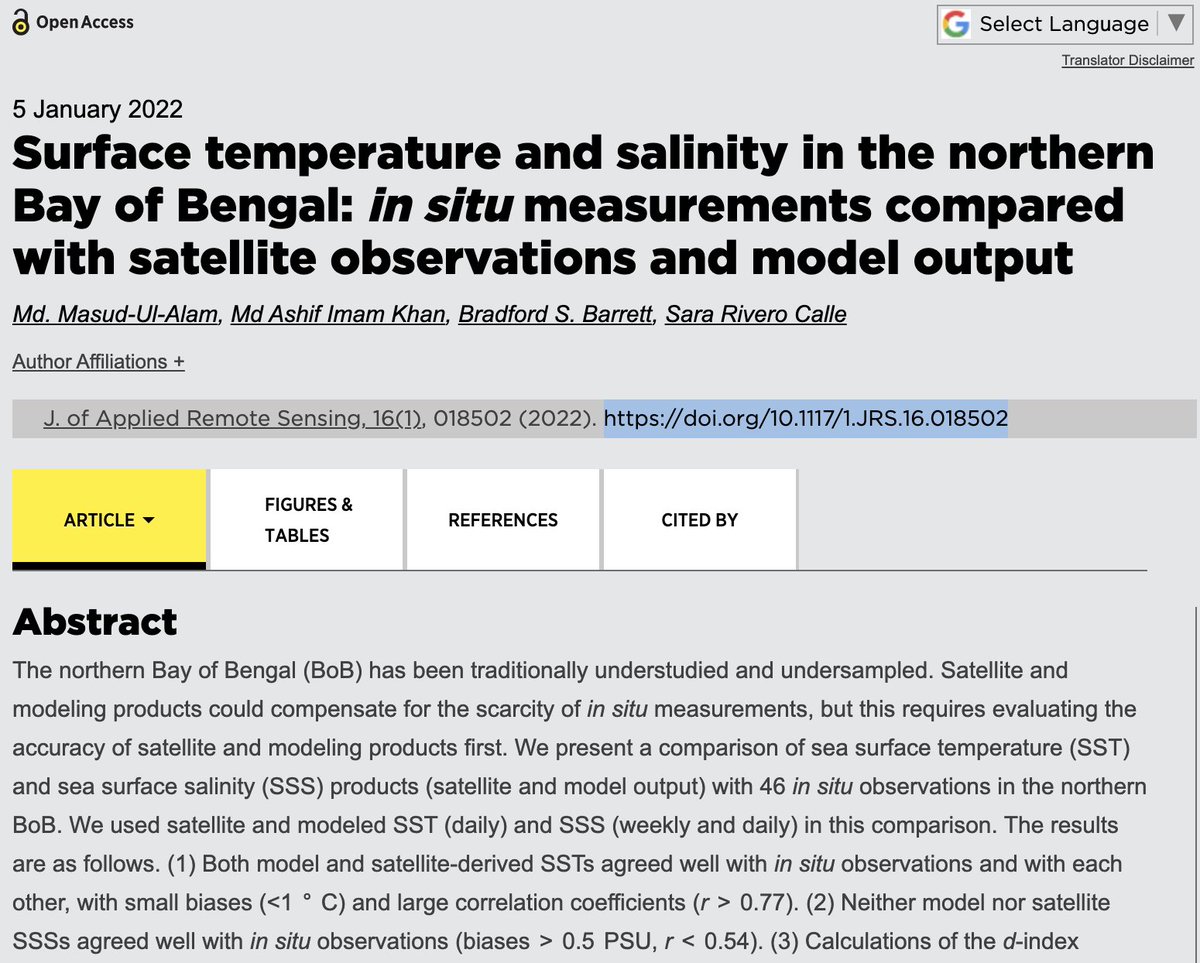View author Sara Rivero Calle's page

coord(755,315)
